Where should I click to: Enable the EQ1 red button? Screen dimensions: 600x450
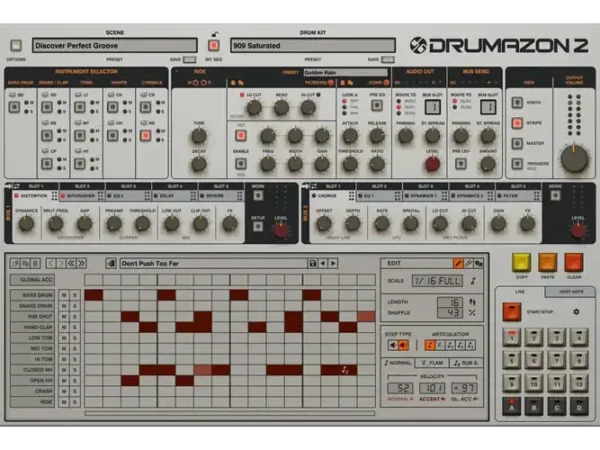tap(241, 135)
